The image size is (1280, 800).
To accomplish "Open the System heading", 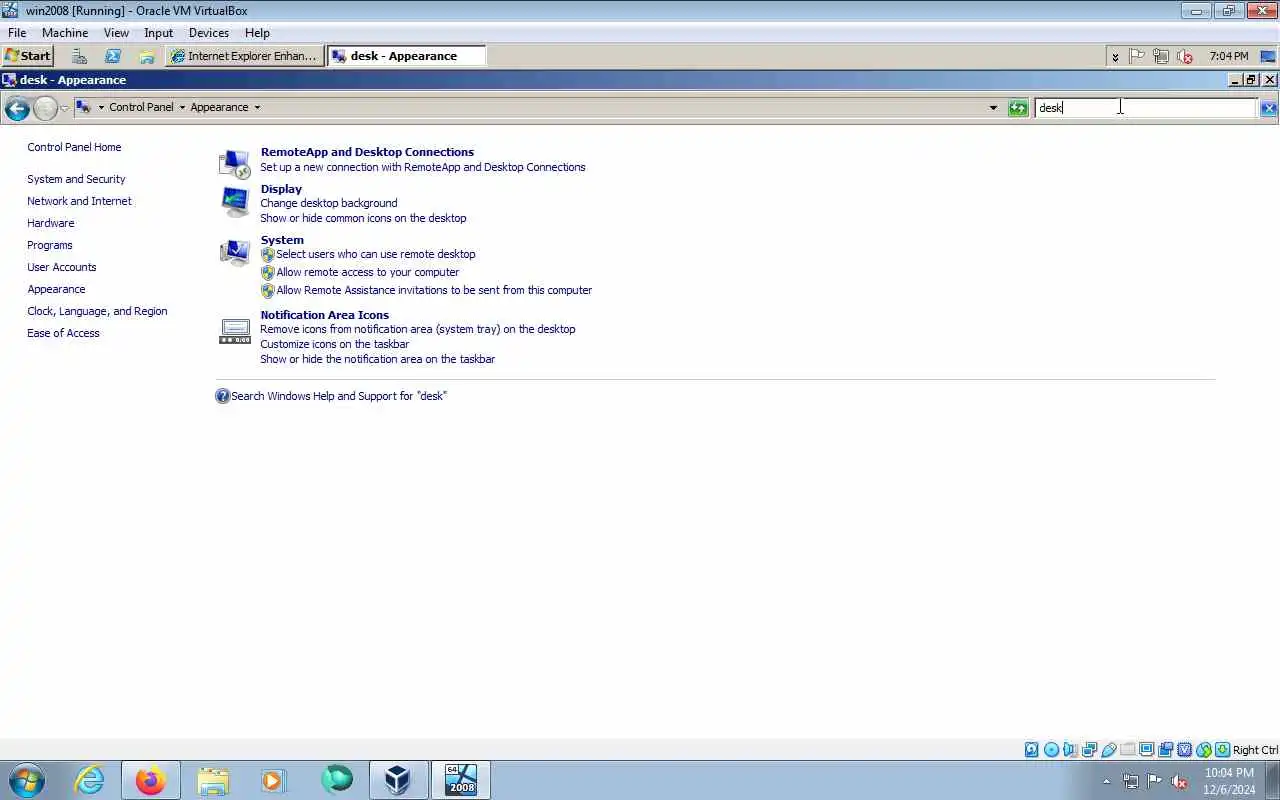I will point(282,240).
